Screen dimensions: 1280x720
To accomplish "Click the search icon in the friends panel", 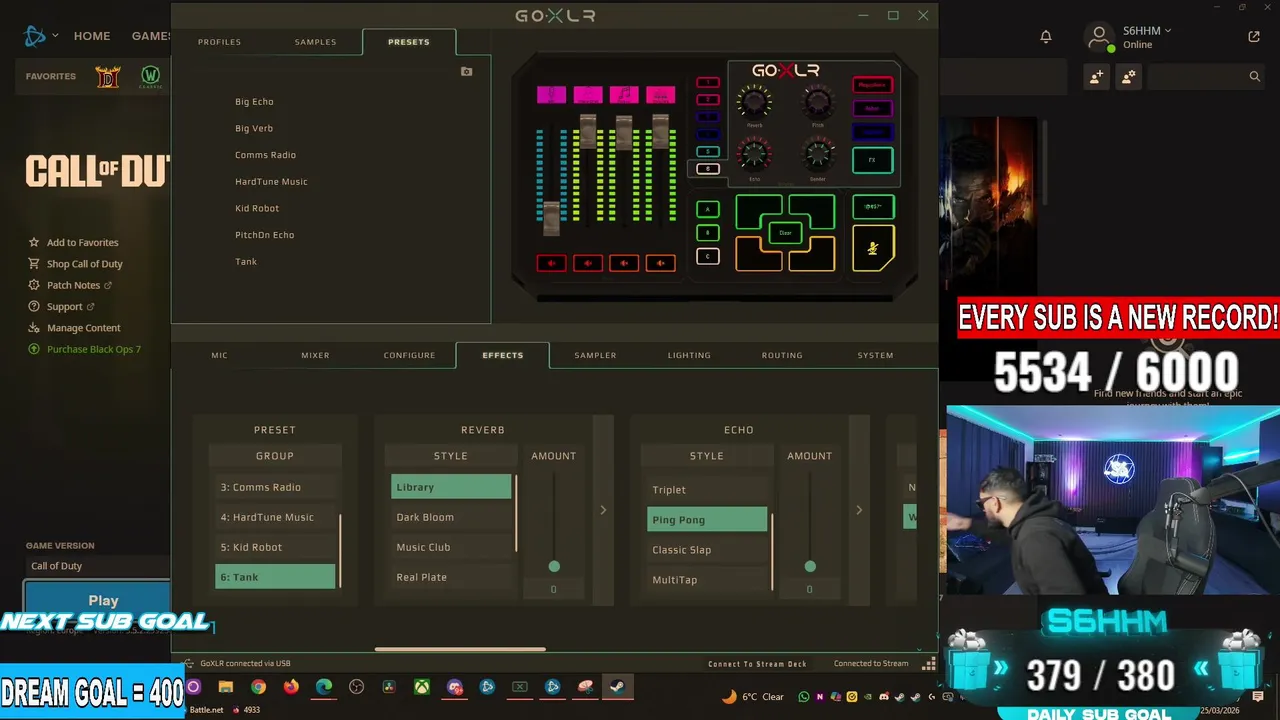I will pyautogui.click(x=1255, y=76).
